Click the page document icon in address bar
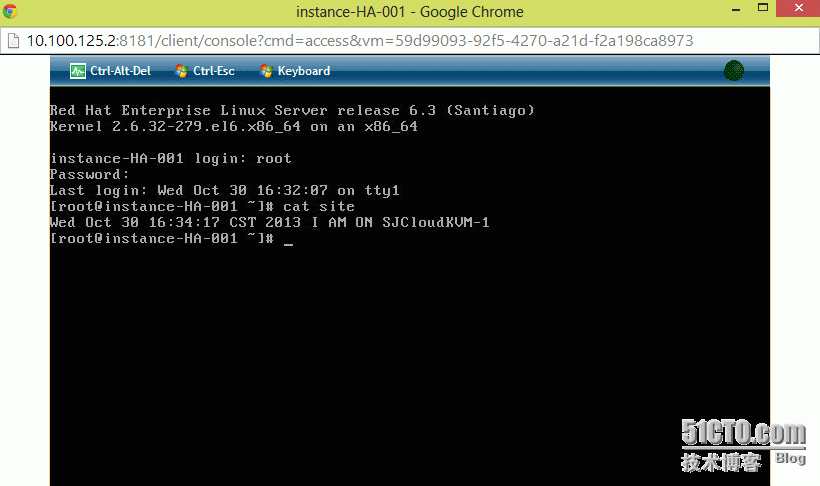The width and height of the screenshot is (820, 486). tap(14, 41)
